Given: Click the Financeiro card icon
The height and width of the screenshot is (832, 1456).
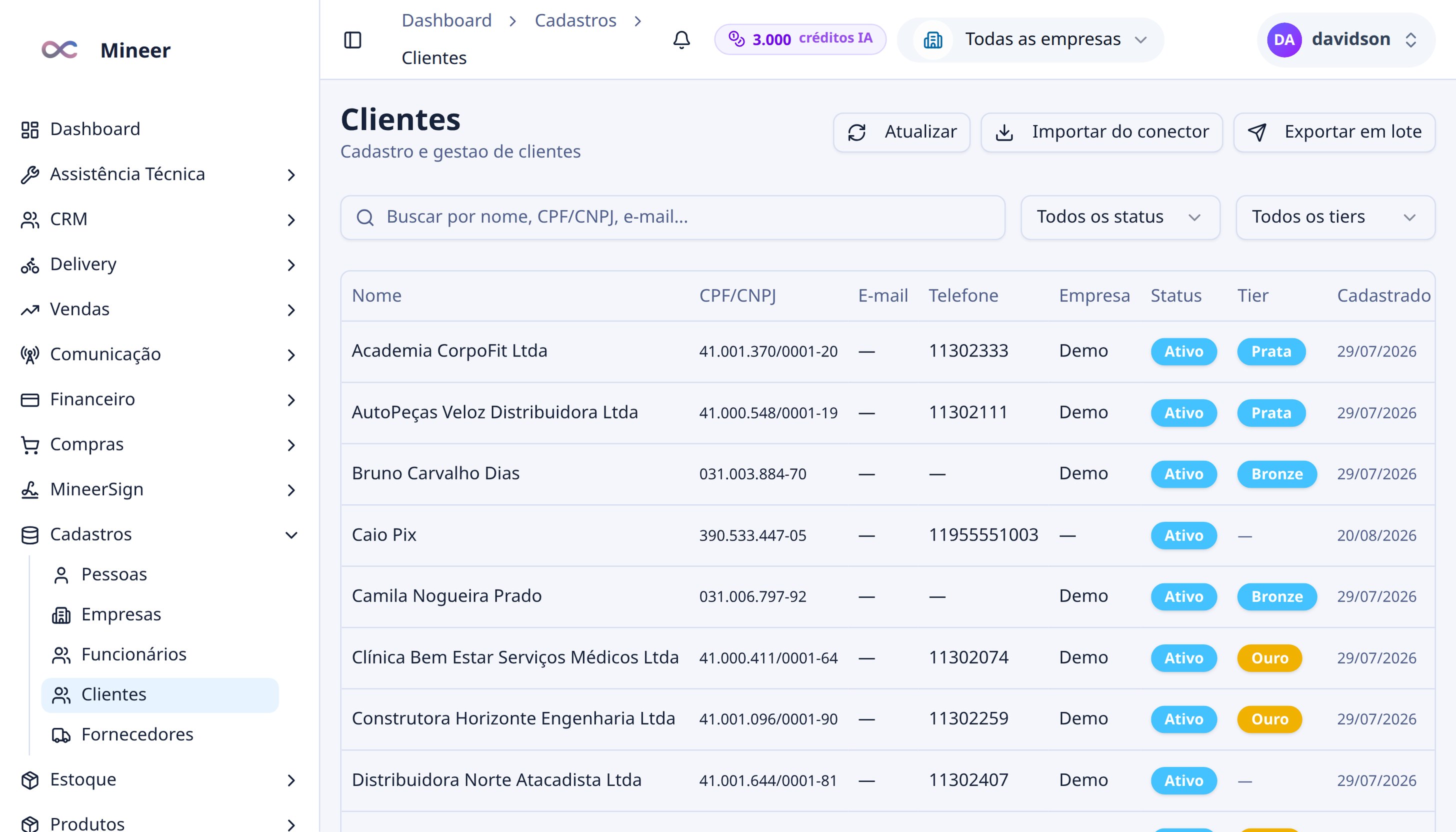Looking at the screenshot, I should point(29,399).
